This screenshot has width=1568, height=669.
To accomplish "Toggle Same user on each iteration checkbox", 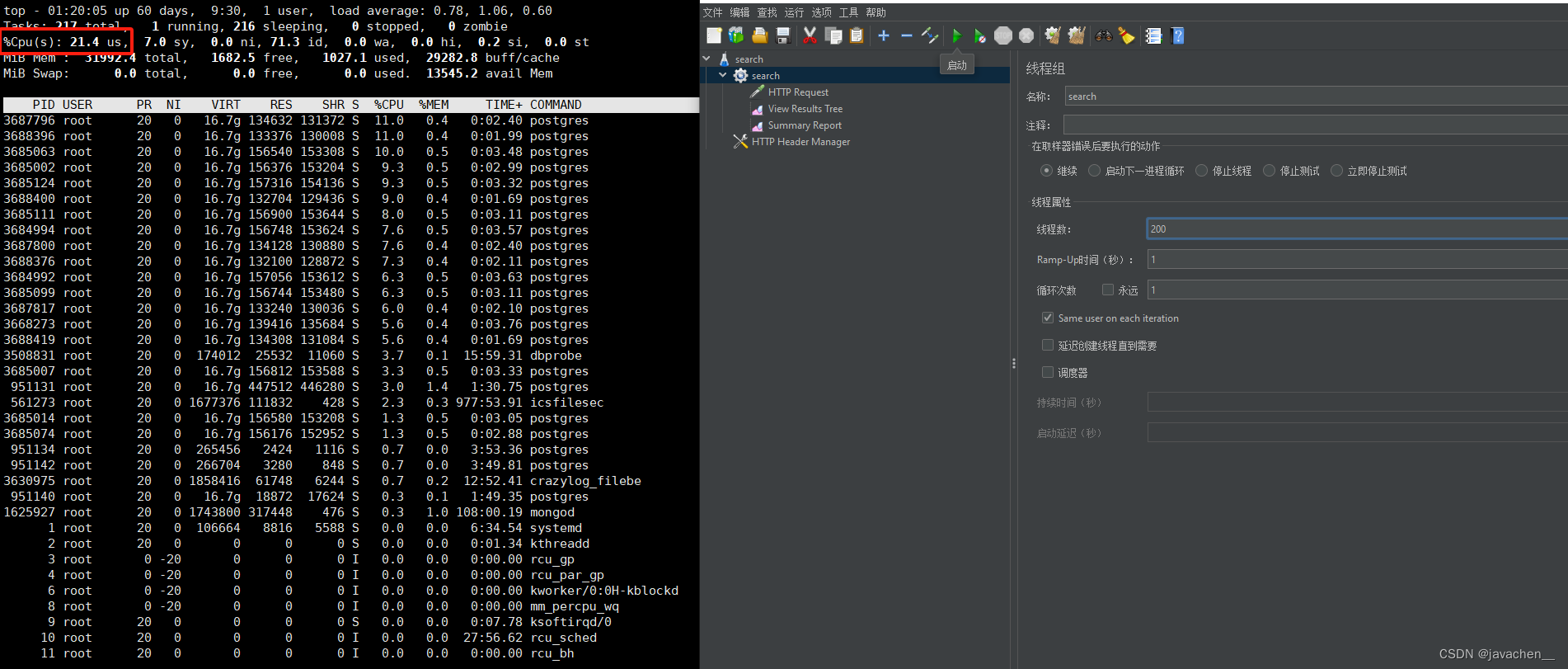I will [1048, 318].
